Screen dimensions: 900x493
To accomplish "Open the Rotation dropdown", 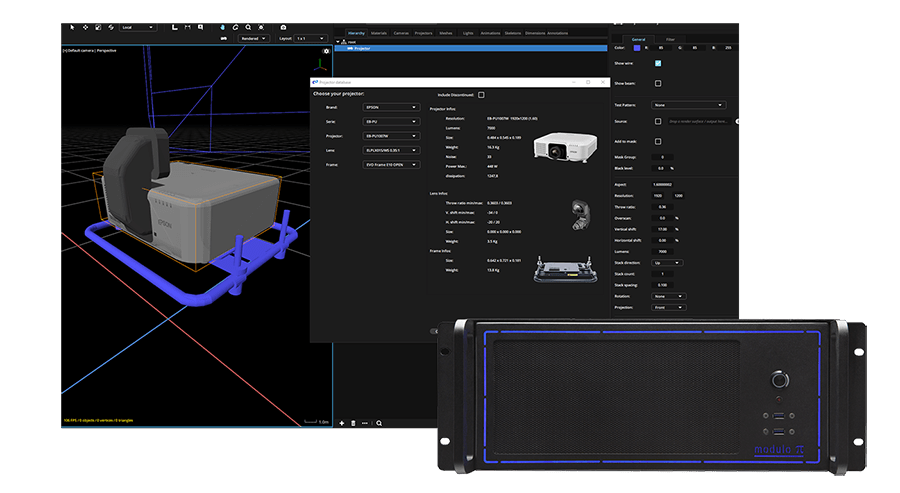I will click(669, 296).
